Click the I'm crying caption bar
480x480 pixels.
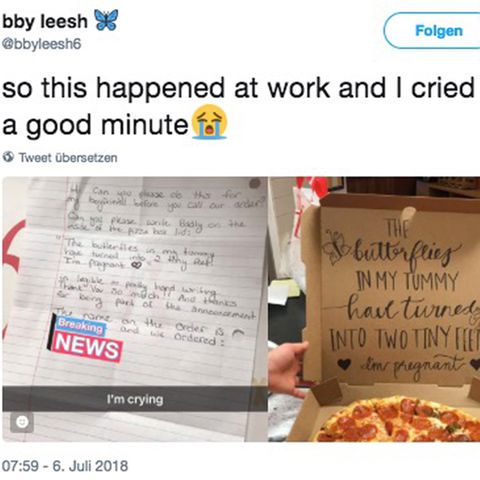pos(135,399)
